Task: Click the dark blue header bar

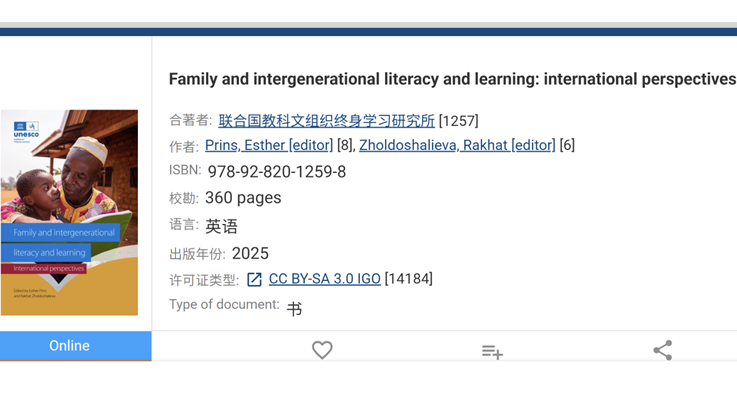Action: (x=368, y=32)
